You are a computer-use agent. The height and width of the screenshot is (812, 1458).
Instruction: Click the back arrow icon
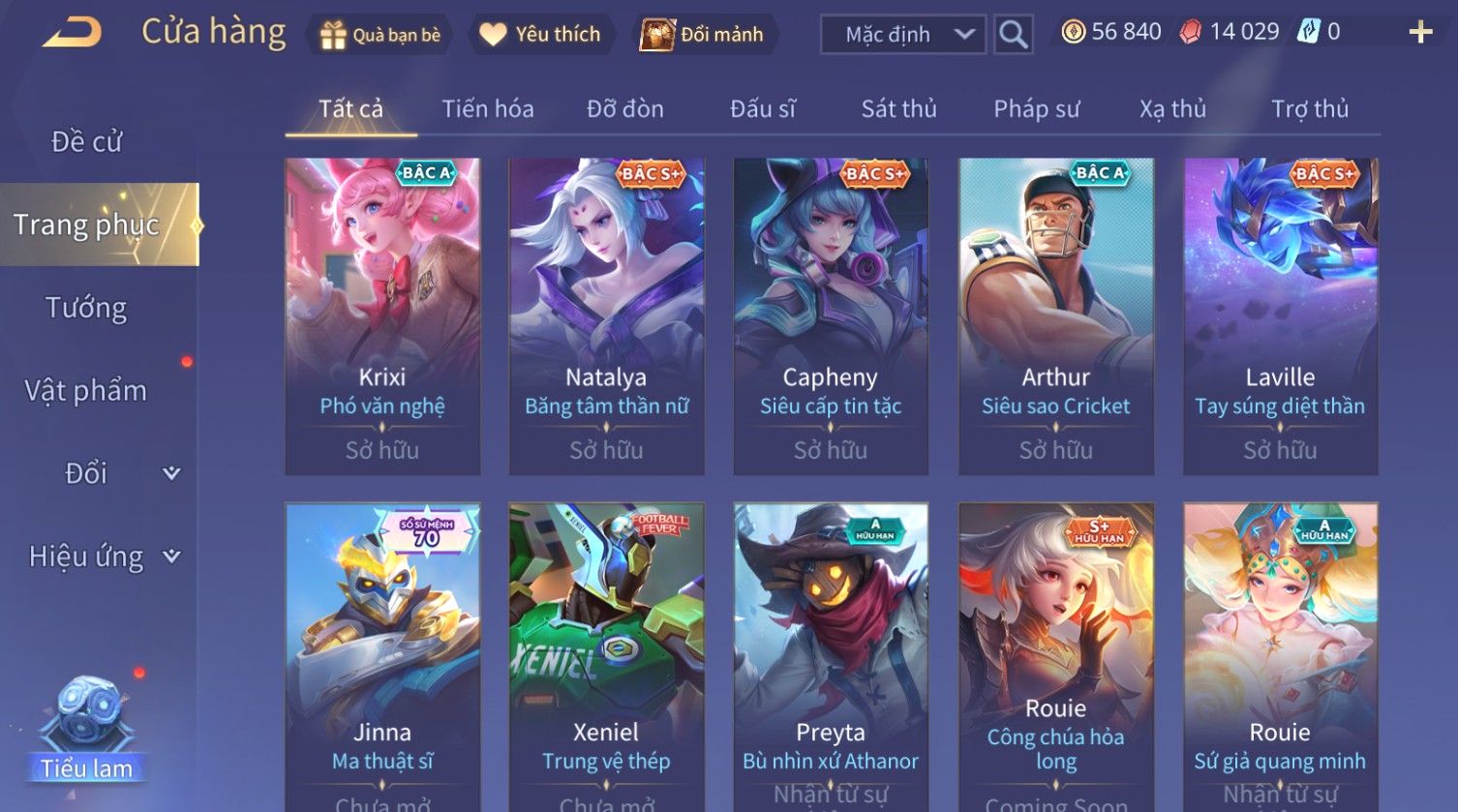tap(71, 33)
